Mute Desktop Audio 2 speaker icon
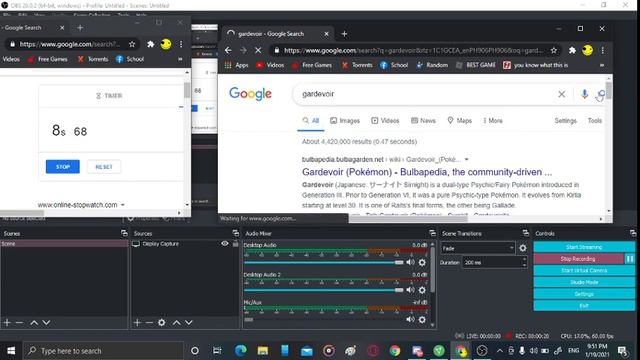The image size is (640, 360). coord(410,290)
